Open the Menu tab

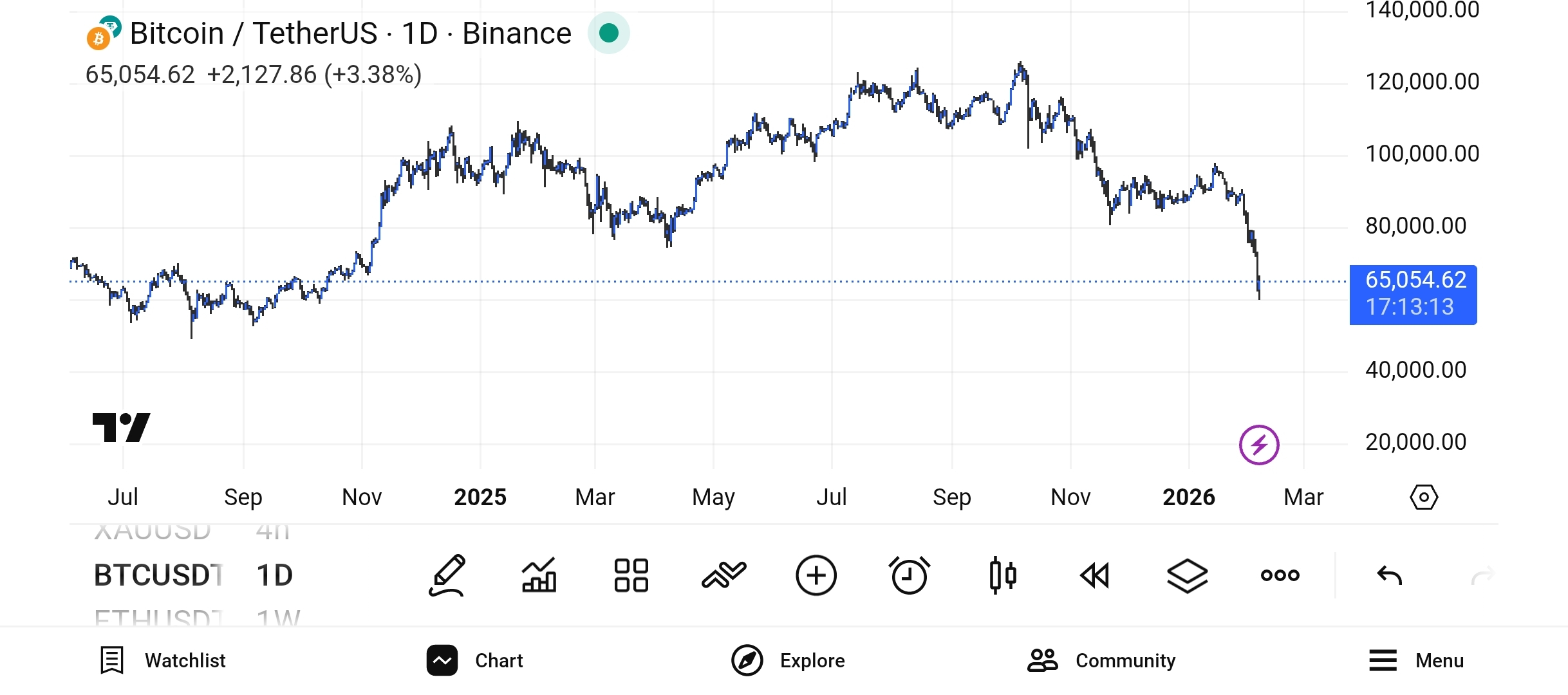coord(1416,660)
